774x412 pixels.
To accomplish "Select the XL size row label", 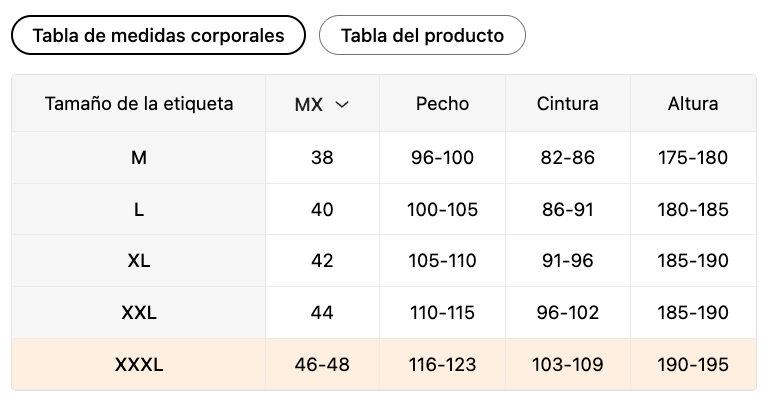I will [x=139, y=261].
